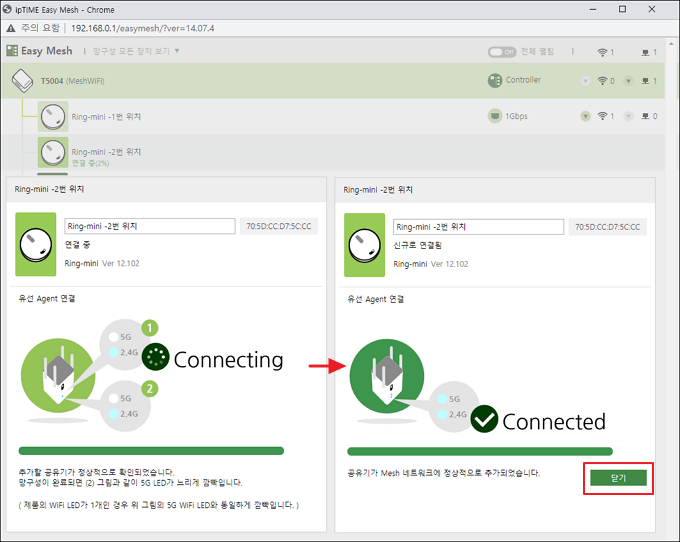Screen dimensions: 680x542
Task: Select the T5004 (MeshWiFi) controller row
Action: point(333,81)
